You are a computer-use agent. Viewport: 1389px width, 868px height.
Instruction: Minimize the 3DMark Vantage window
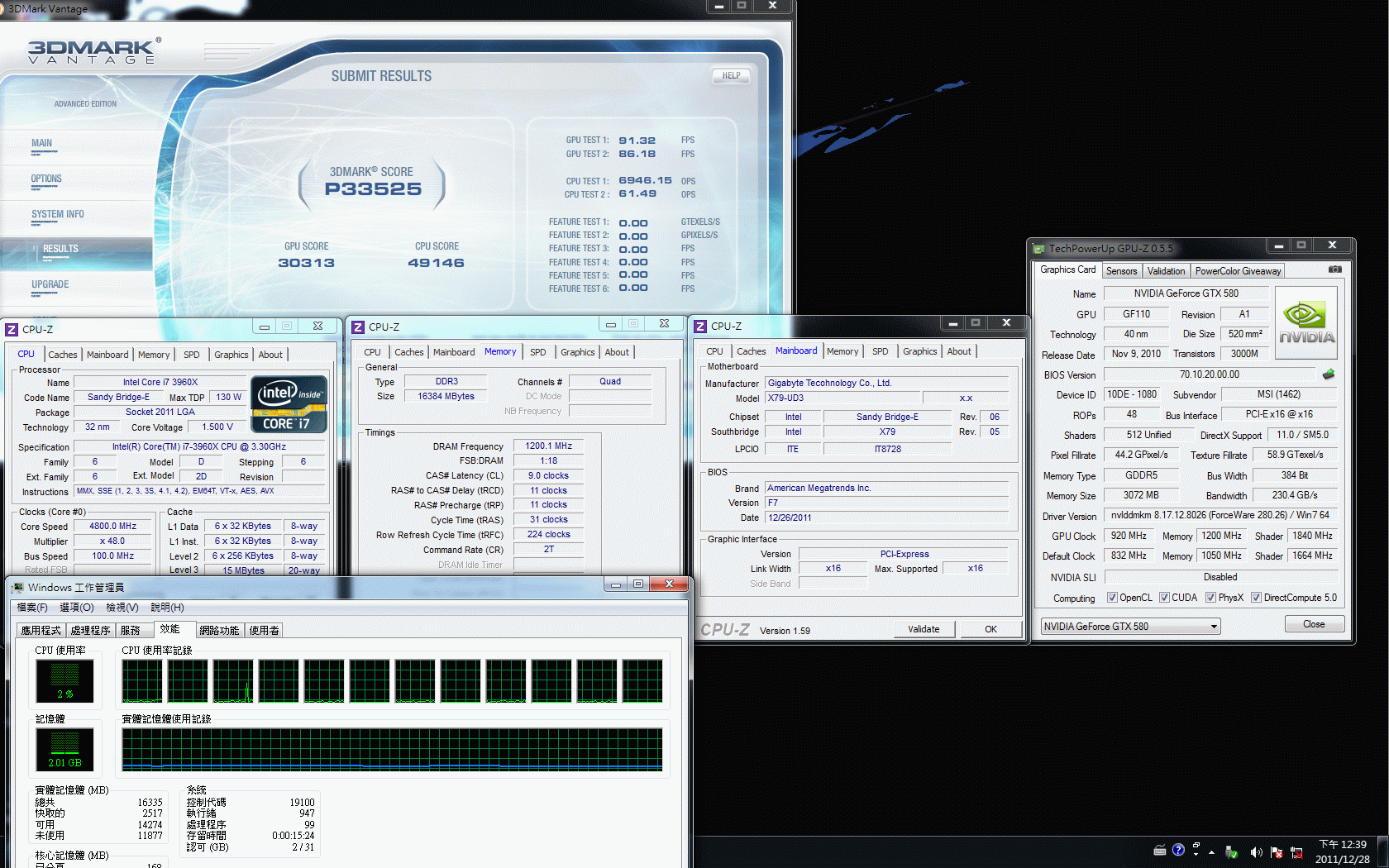tap(719, 6)
